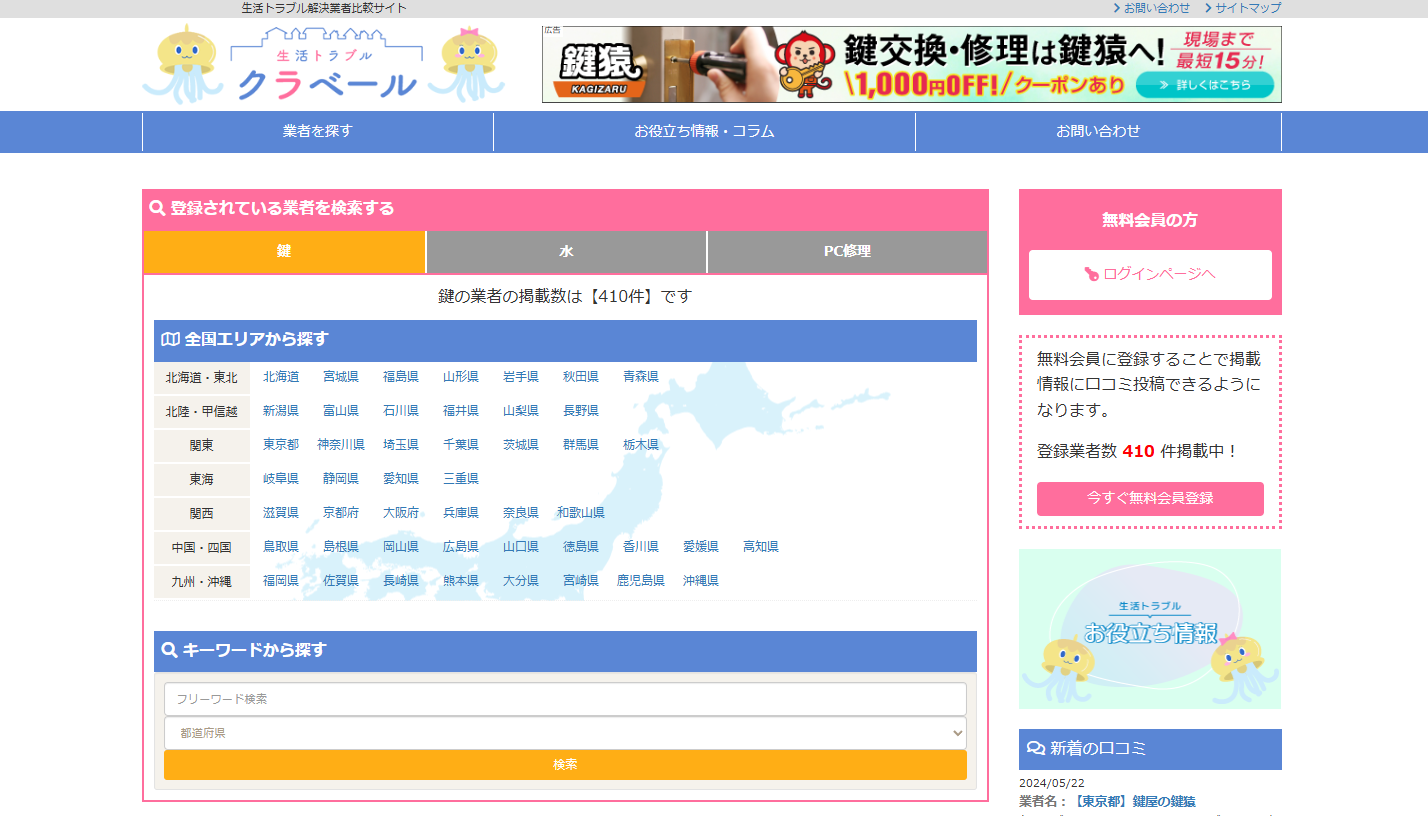
Task: Open the 都道府県 dropdown
Action: click(565, 733)
